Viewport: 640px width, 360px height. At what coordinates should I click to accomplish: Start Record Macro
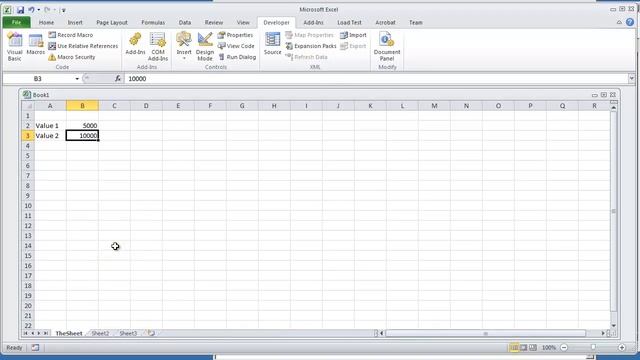71,35
